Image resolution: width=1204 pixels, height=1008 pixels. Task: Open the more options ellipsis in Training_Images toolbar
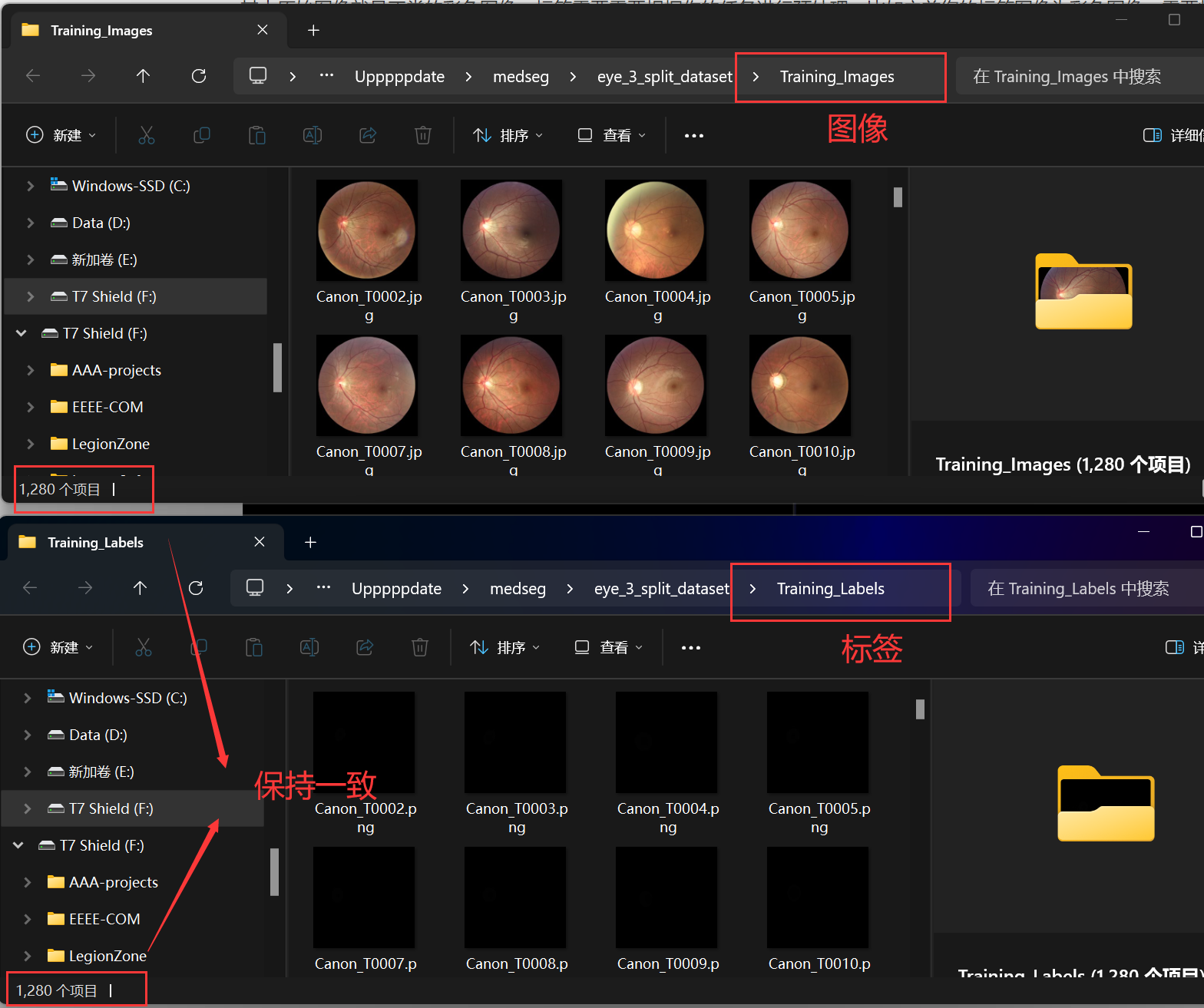tap(694, 135)
